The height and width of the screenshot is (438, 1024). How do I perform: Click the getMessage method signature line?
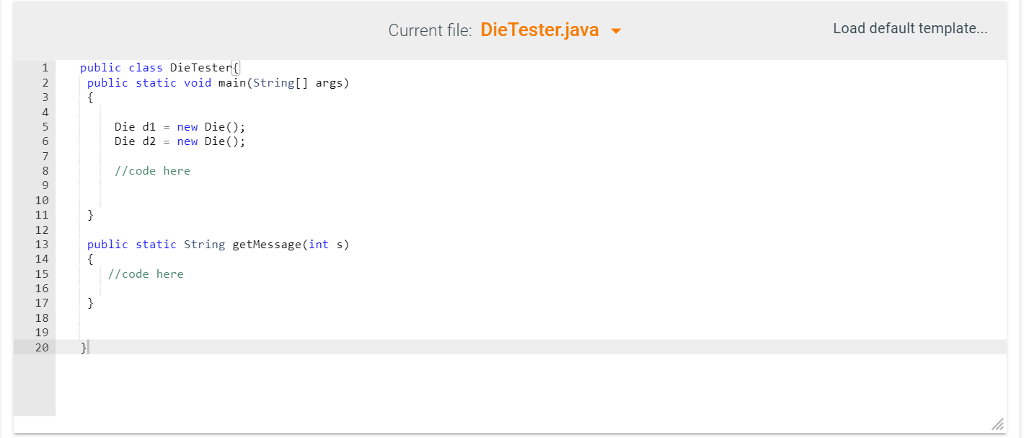(218, 244)
